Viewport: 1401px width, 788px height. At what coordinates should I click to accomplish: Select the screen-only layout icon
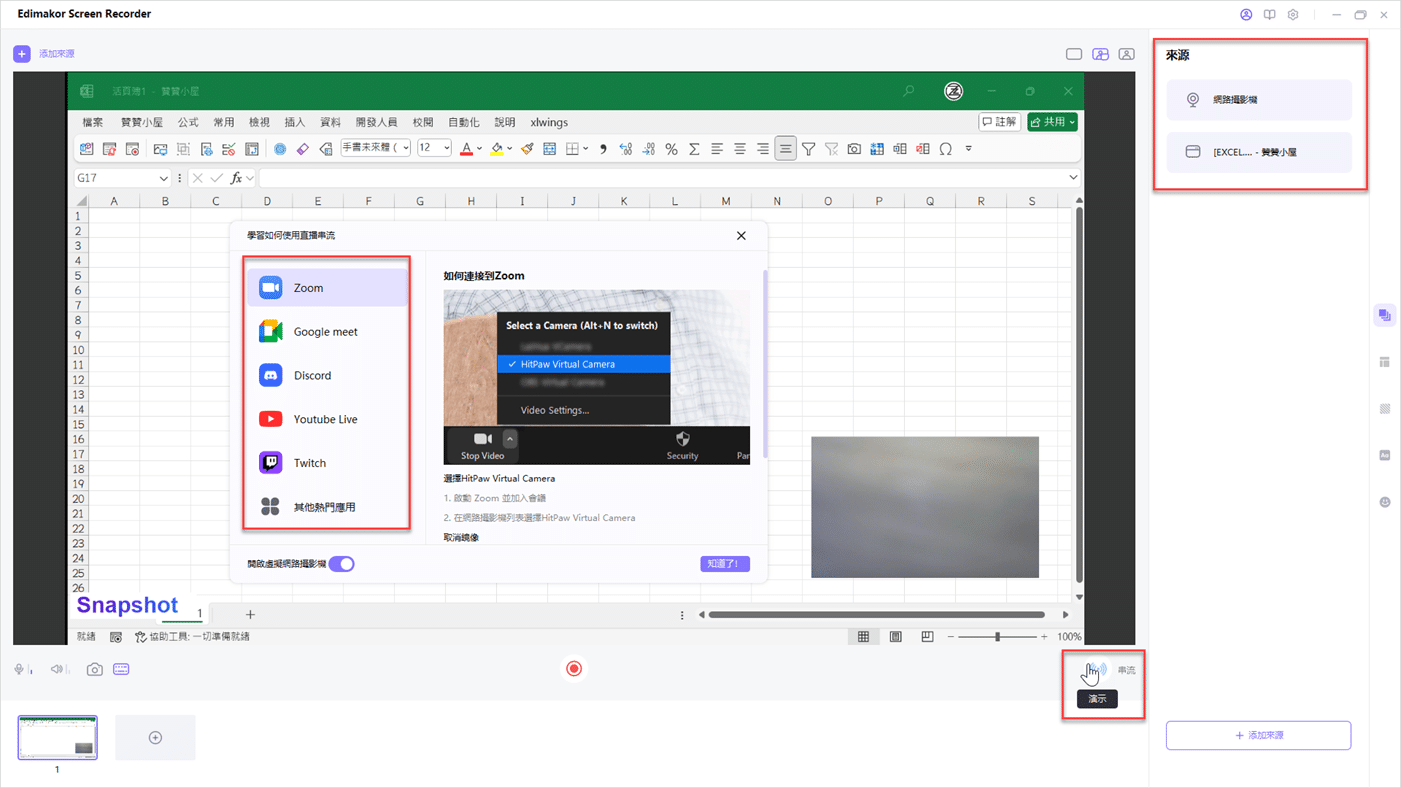1074,54
